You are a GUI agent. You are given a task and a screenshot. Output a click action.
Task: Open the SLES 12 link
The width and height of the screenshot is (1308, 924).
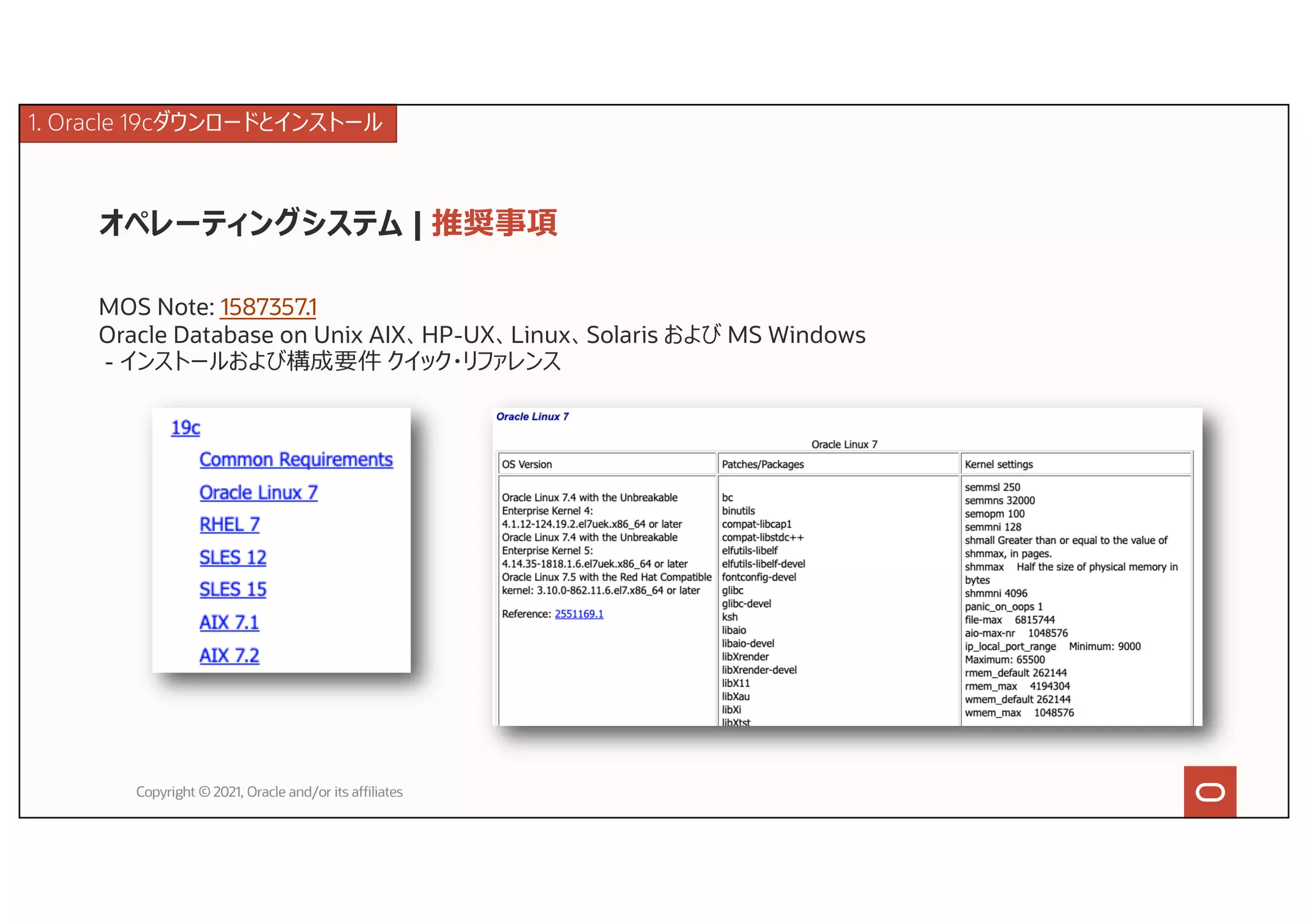232,557
